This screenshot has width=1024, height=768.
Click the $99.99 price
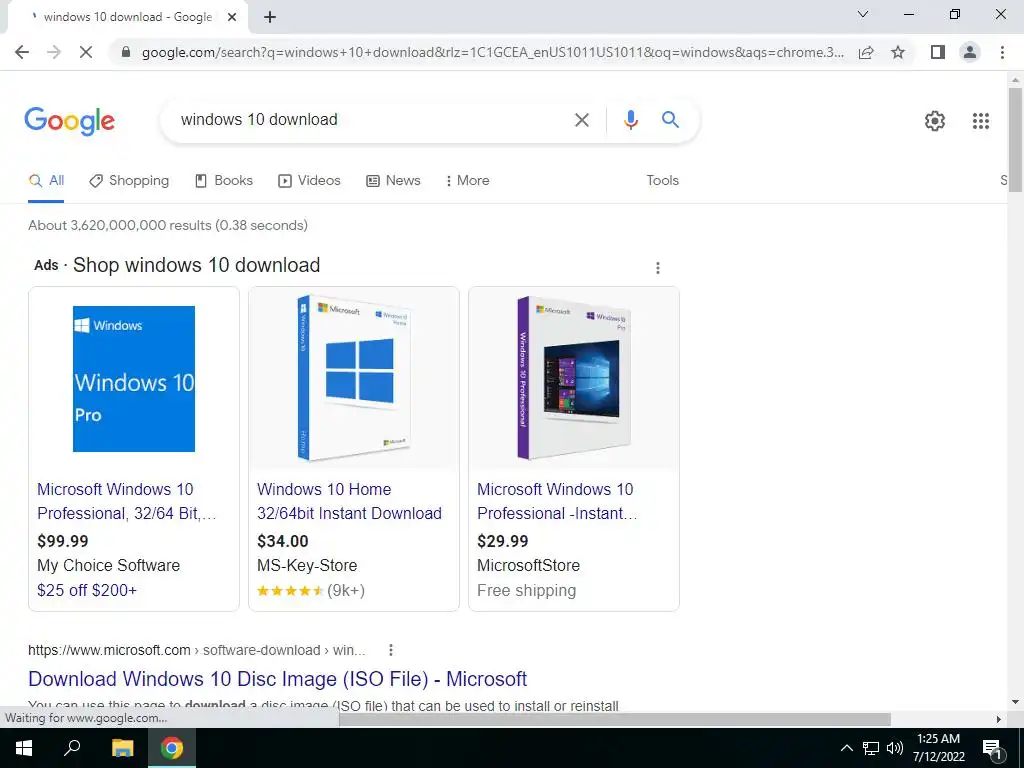click(x=63, y=541)
